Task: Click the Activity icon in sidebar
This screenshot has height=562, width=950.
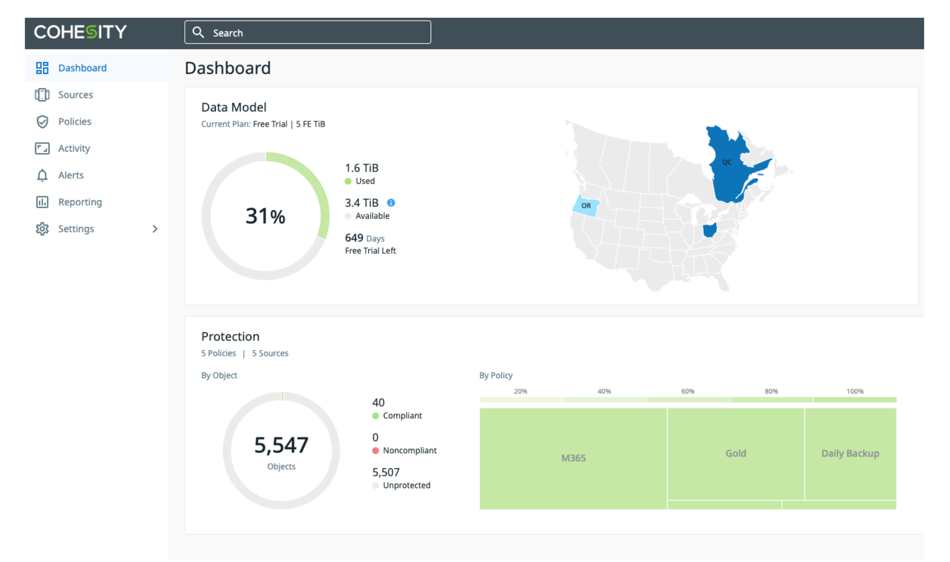Action: (x=42, y=148)
